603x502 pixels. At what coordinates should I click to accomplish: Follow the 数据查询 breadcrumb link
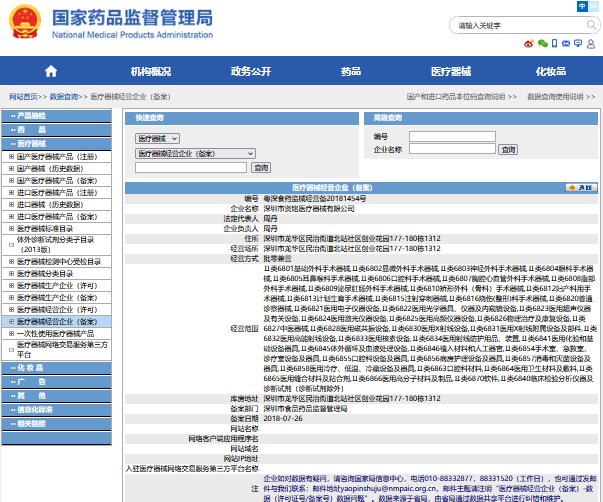[64, 97]
